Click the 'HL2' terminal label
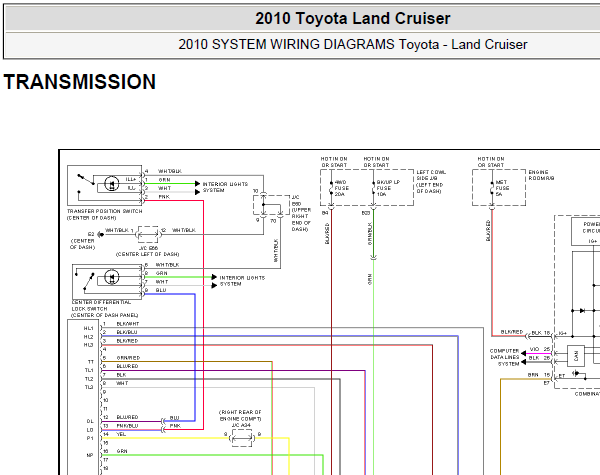600x475 pixels. tap(88, 337)
